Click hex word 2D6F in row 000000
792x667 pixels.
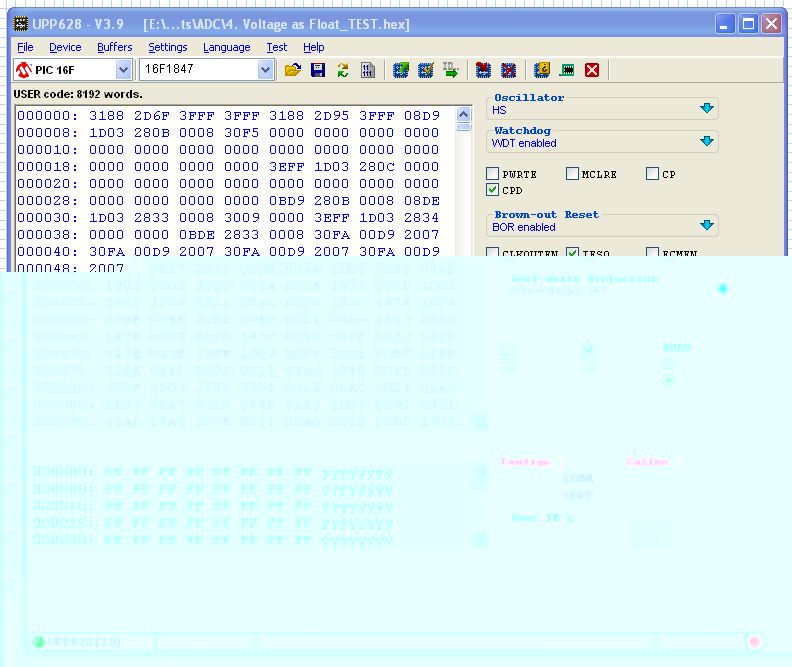click(x=152, y=116)
